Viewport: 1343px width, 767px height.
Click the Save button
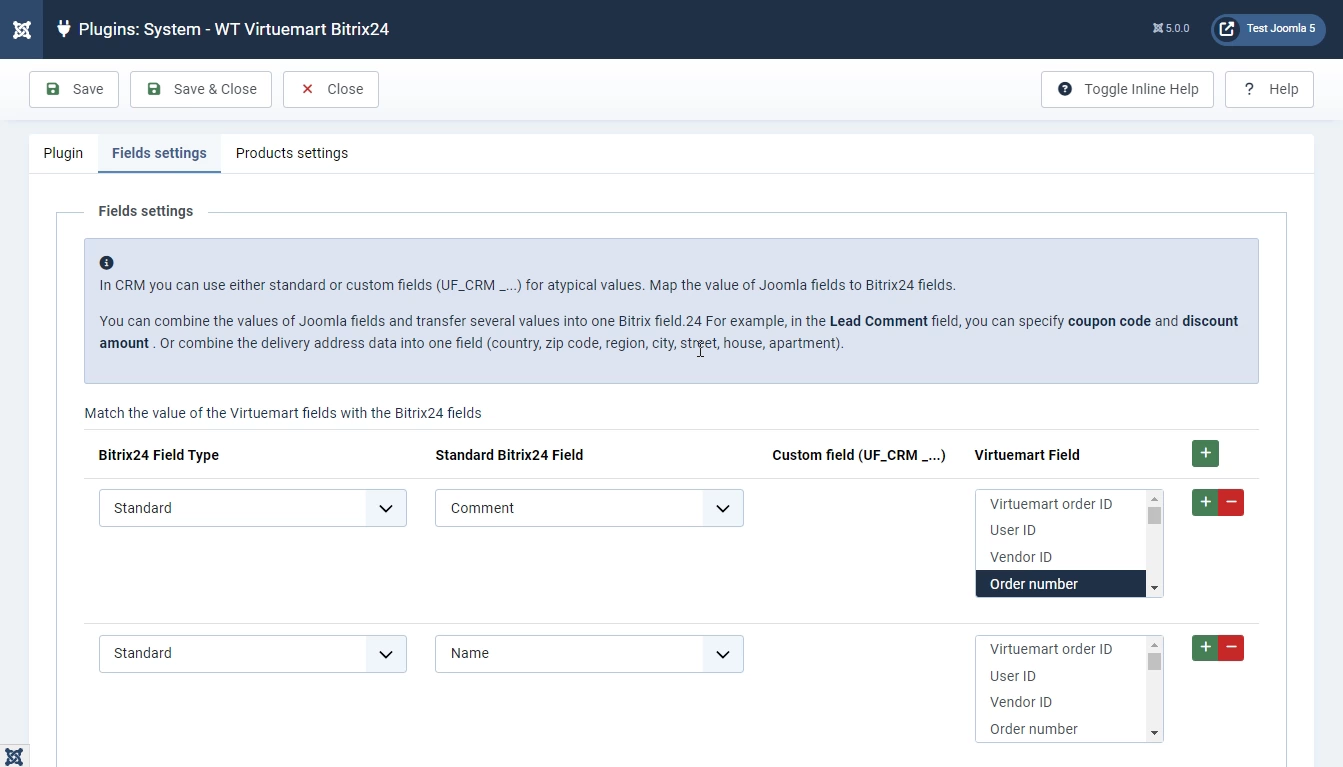point(74,89)
